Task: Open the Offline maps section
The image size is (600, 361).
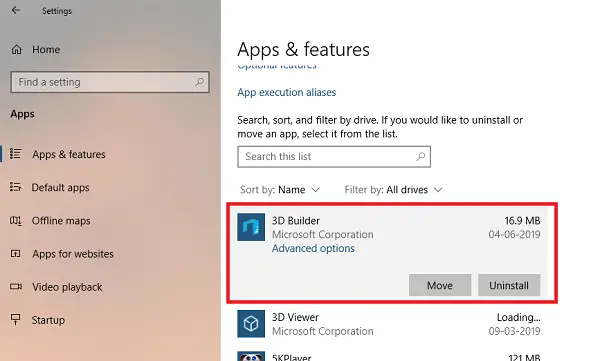Action: tap(61, 221)
